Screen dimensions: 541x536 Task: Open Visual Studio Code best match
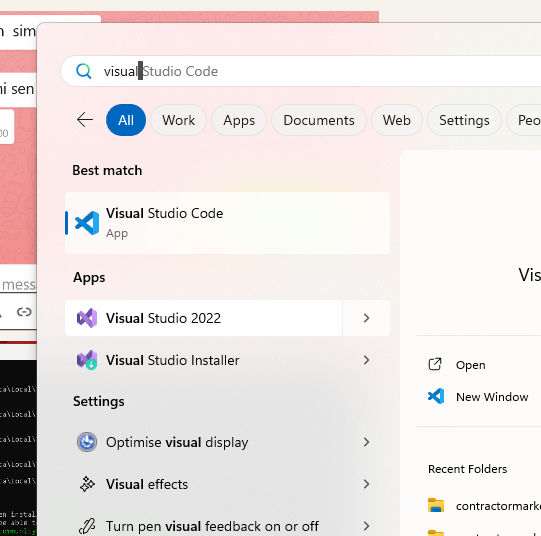[227, 223]
